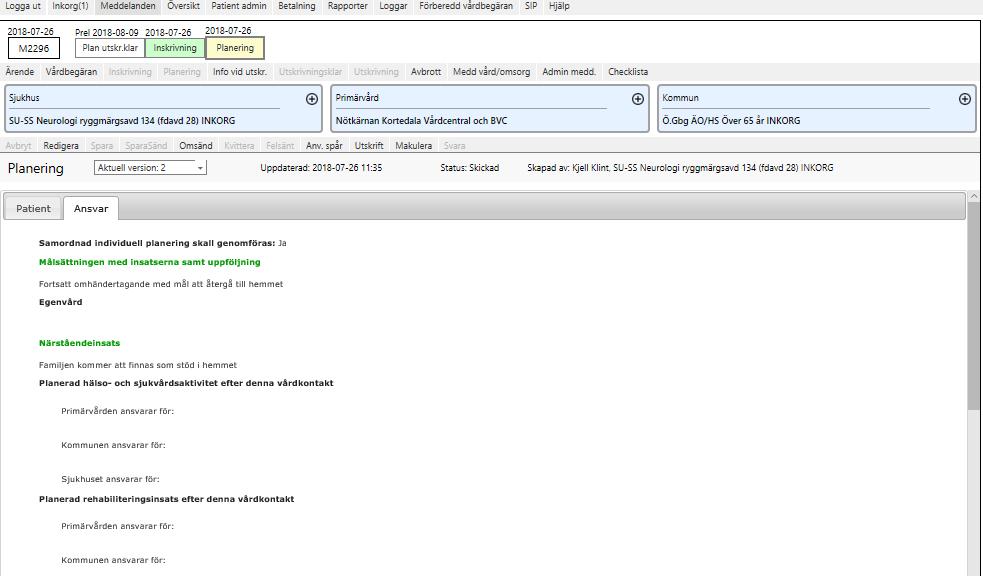Screen dimensions: 983x576
Task: Click the vertical scrollbar thumb
Action: (974, 307)
